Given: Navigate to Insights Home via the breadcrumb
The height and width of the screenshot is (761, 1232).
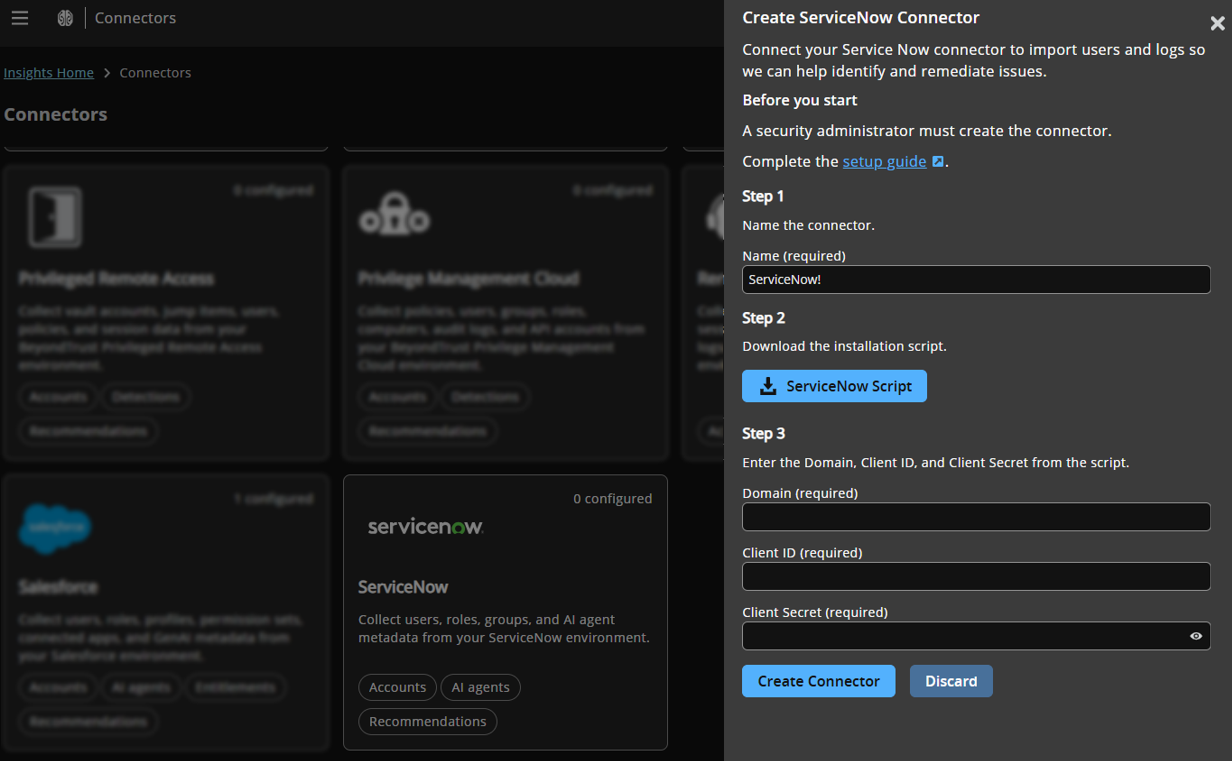Looking at the screenshot, I should (x=48, y=72).
